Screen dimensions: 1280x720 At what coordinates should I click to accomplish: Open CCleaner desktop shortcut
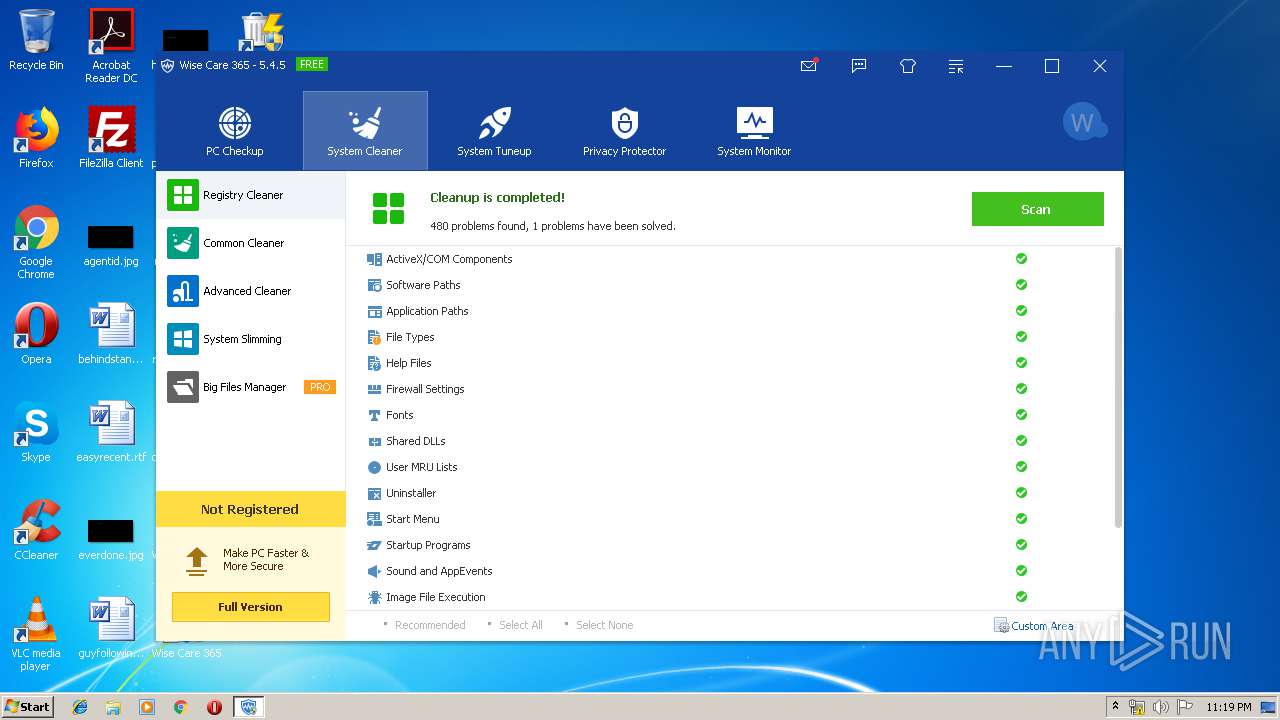[36, 531]
